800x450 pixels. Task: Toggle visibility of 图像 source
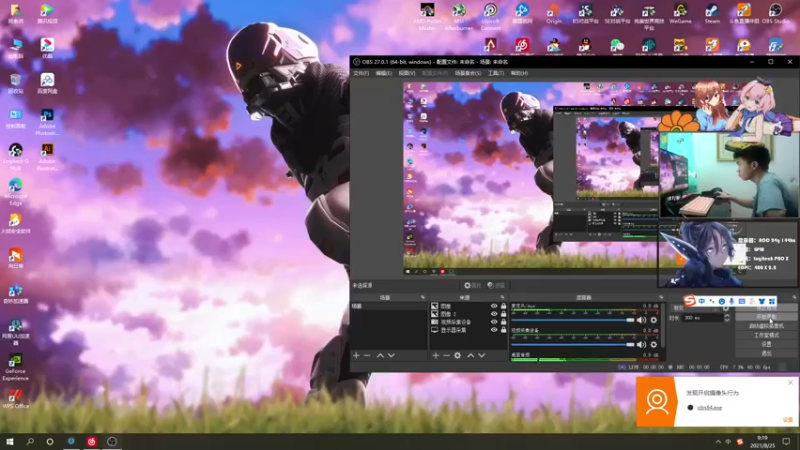click(493, 306)
